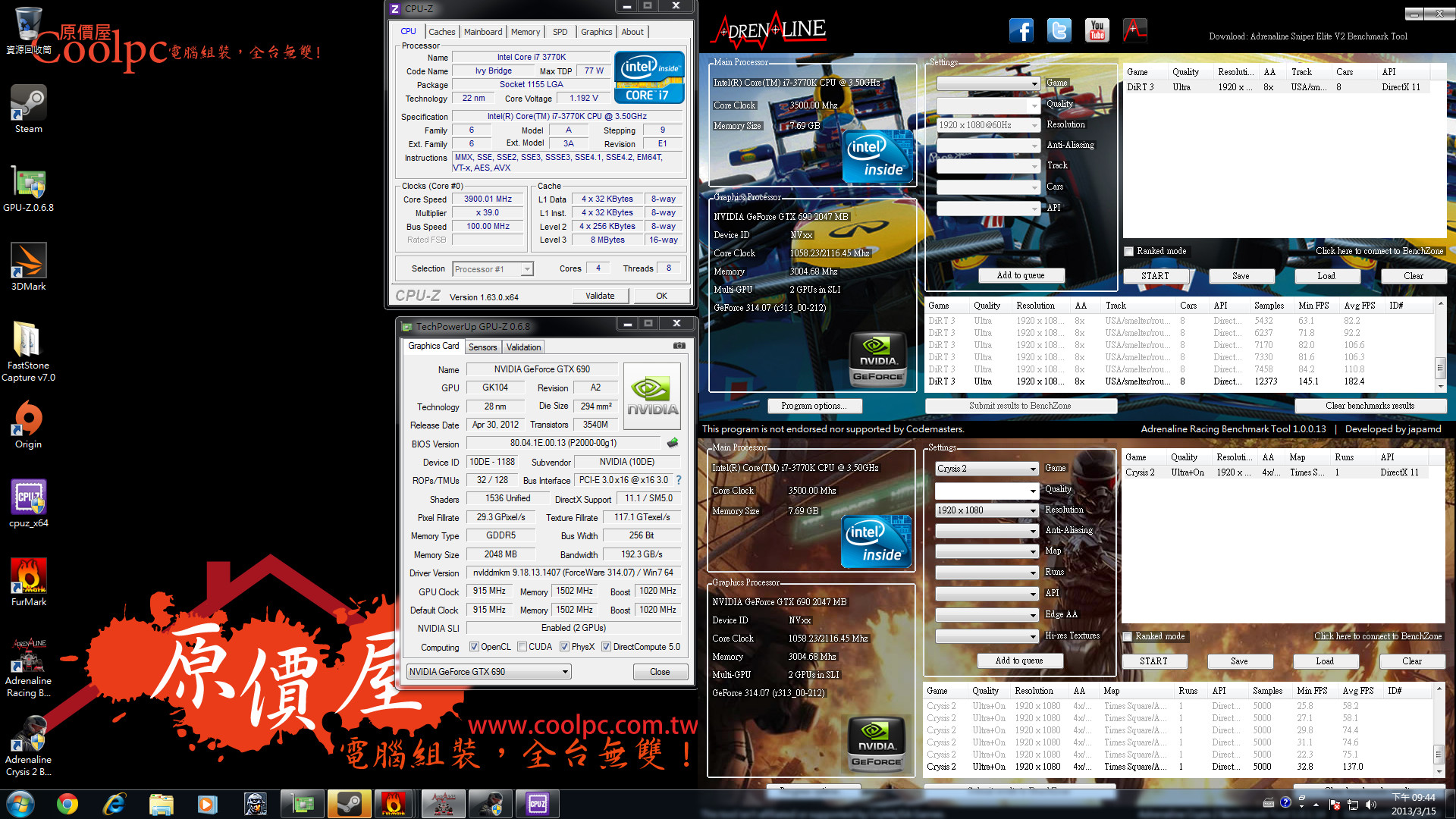Open the 1920 x 1080 Resolution dropdown in Crysis benchmark
This screenshot has height=819, width=1456.
pos(987,510)
